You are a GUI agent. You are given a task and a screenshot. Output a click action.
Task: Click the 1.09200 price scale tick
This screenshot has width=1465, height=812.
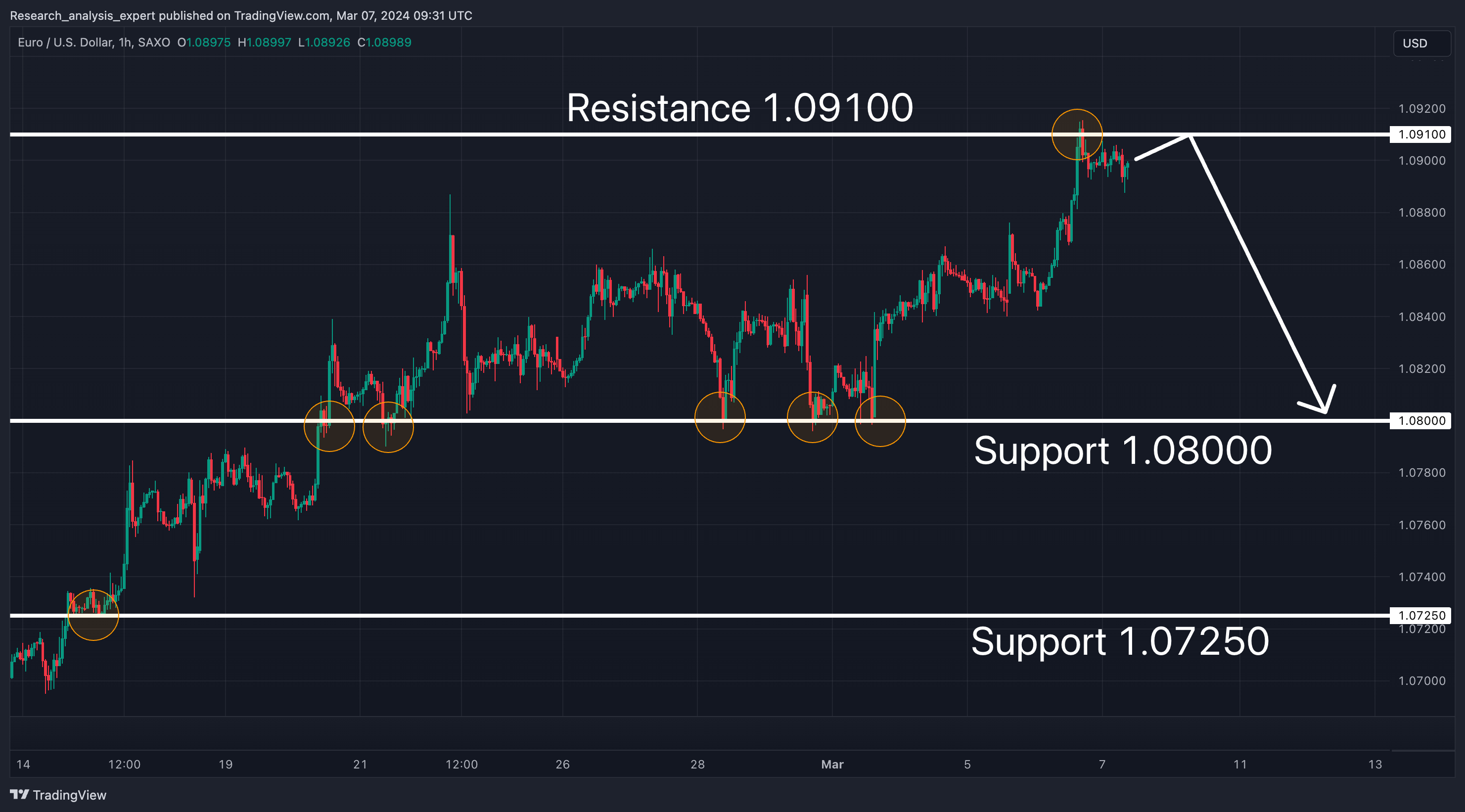click(x=1421, y=109)
